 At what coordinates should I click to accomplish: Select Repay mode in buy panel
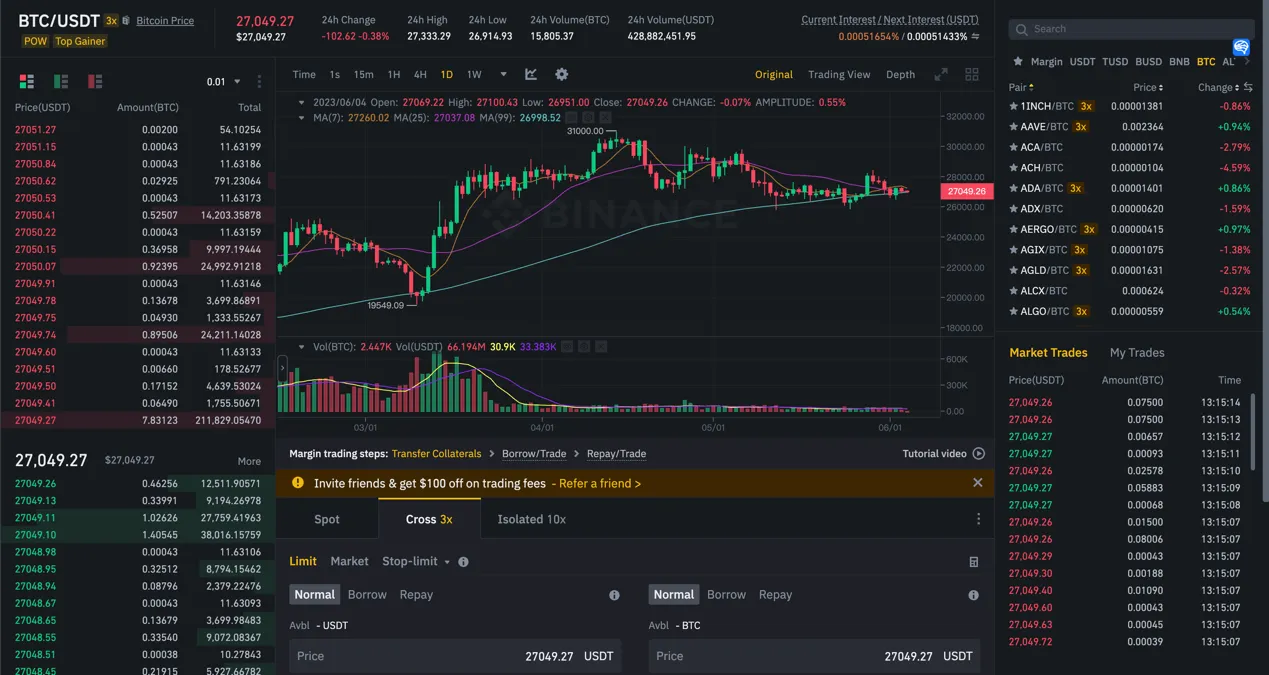pyautogui.click(x=416, y=594)
